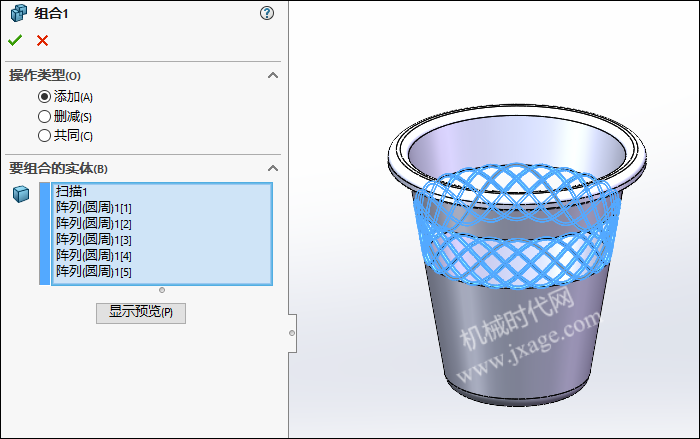Collapse the 操作类型(O) section

pyautogui.click(x=273, y=75)
